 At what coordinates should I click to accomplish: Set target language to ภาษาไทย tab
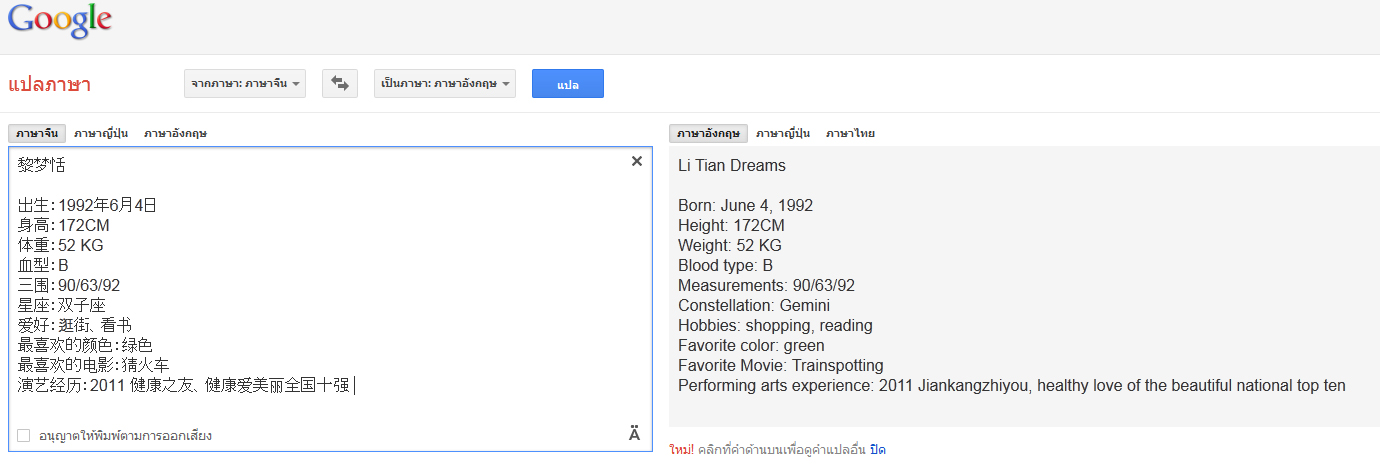point(850,134)
